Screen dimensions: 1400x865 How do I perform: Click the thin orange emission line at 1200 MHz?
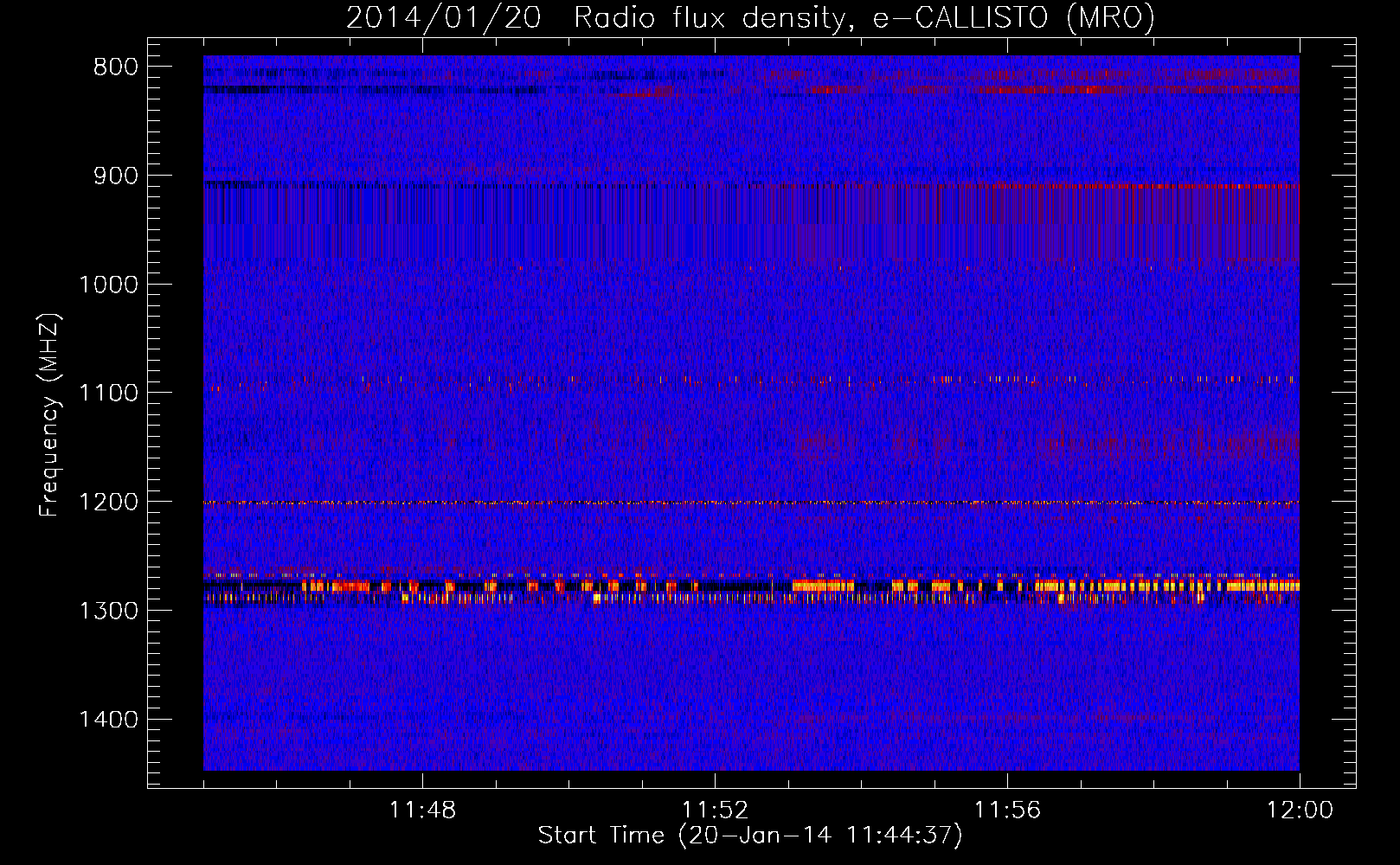(751, 503)
